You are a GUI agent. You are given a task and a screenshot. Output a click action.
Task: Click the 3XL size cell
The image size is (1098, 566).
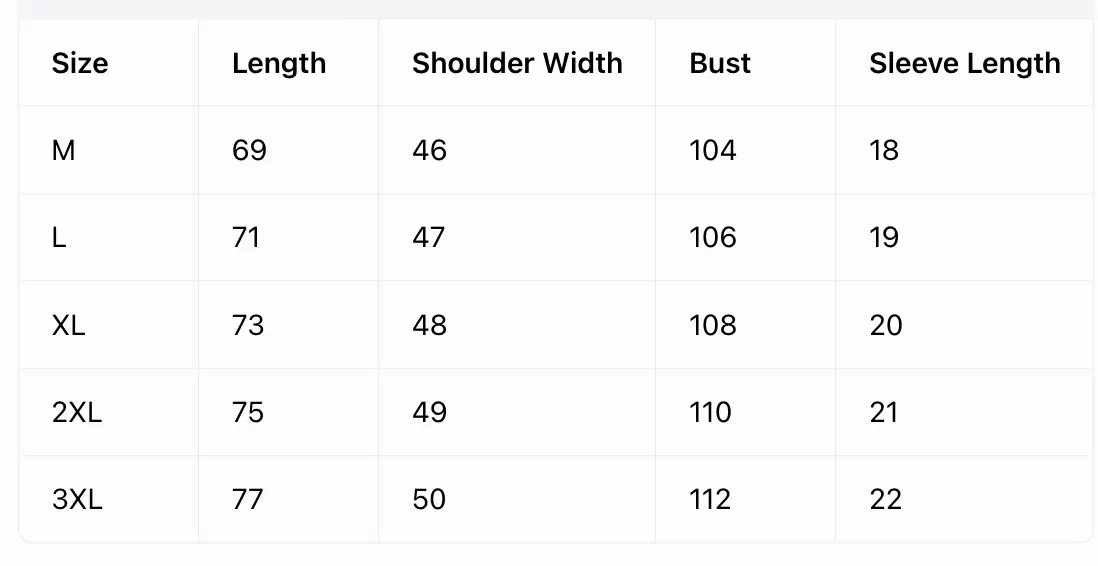tap(77, 499)
